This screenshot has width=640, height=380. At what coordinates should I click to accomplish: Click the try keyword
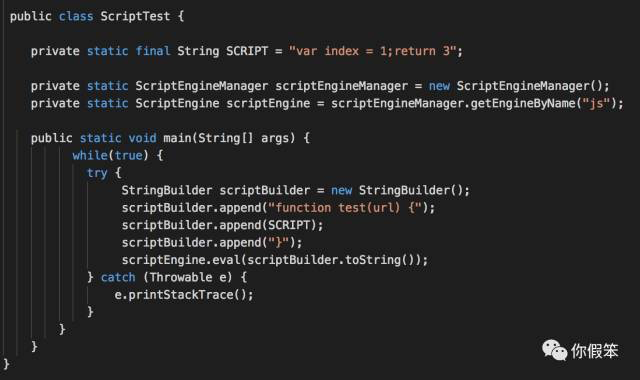97,173
